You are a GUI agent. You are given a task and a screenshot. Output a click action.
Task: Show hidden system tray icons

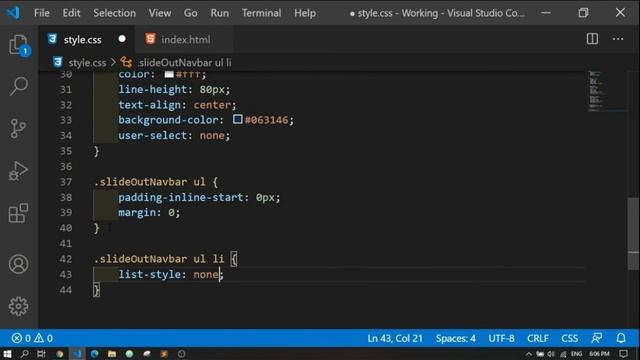[529, 353]
